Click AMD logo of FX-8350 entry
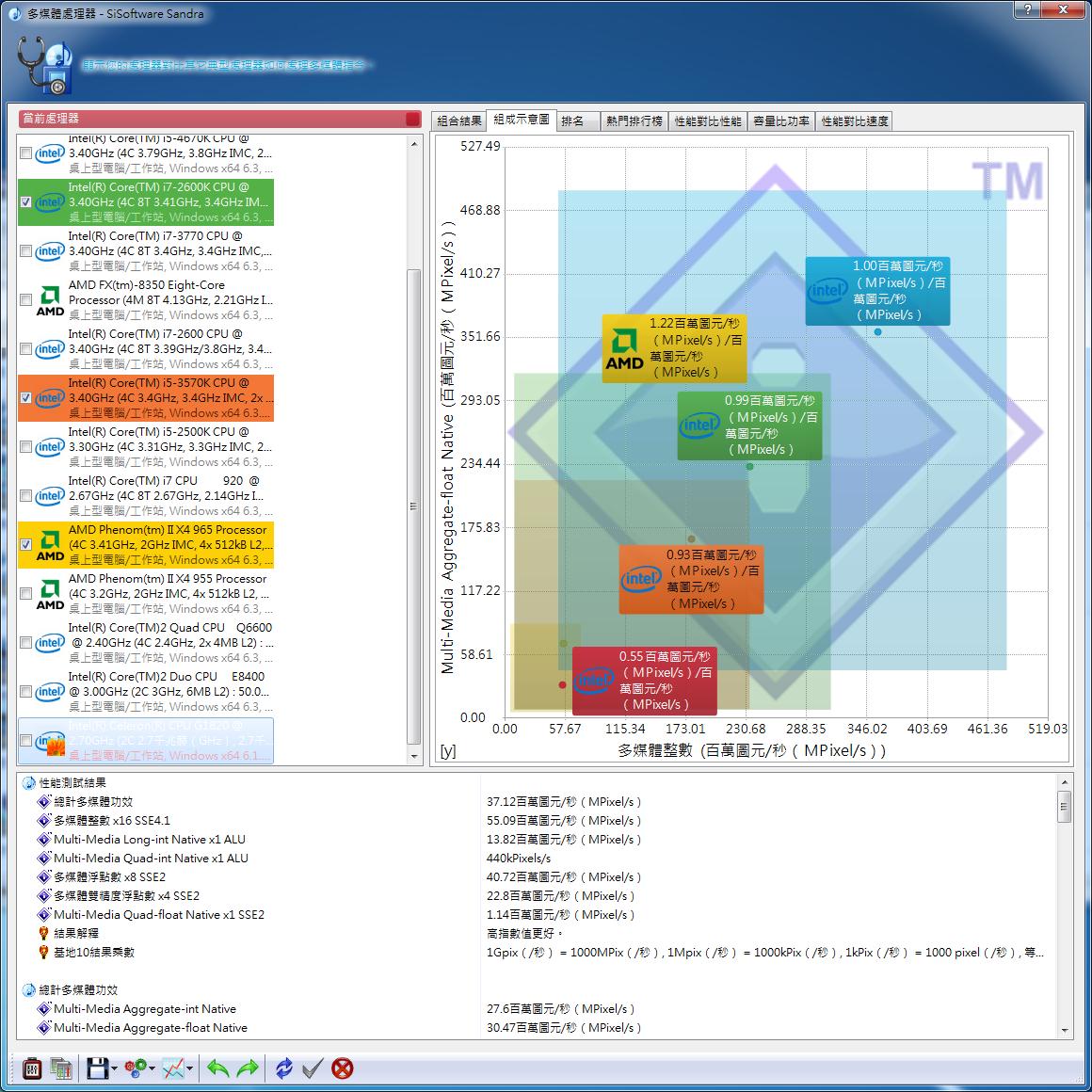This screenshot has height=1092, width=1092. (50, 300)
